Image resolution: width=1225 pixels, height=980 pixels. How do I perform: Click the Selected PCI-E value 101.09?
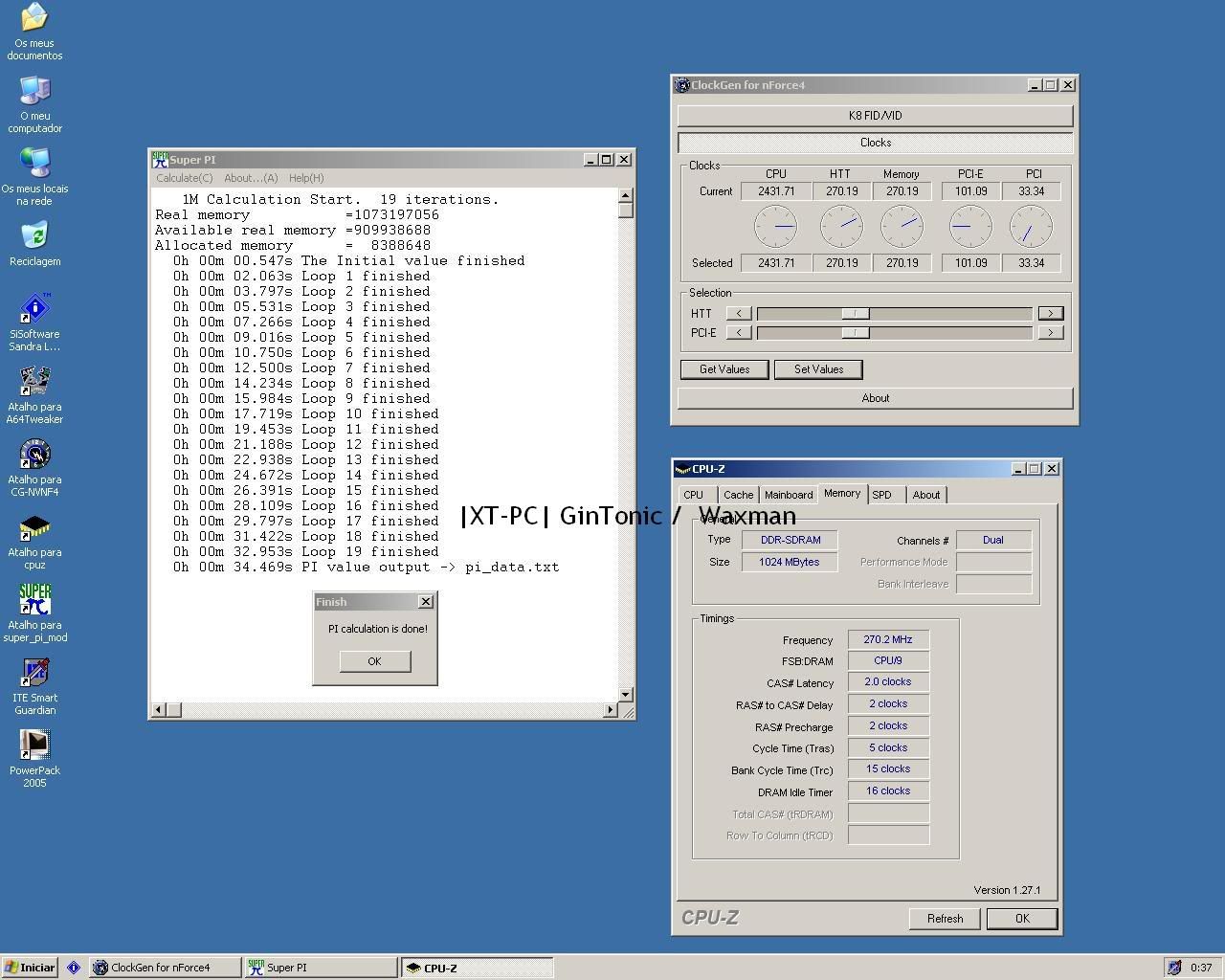[970, 263]
